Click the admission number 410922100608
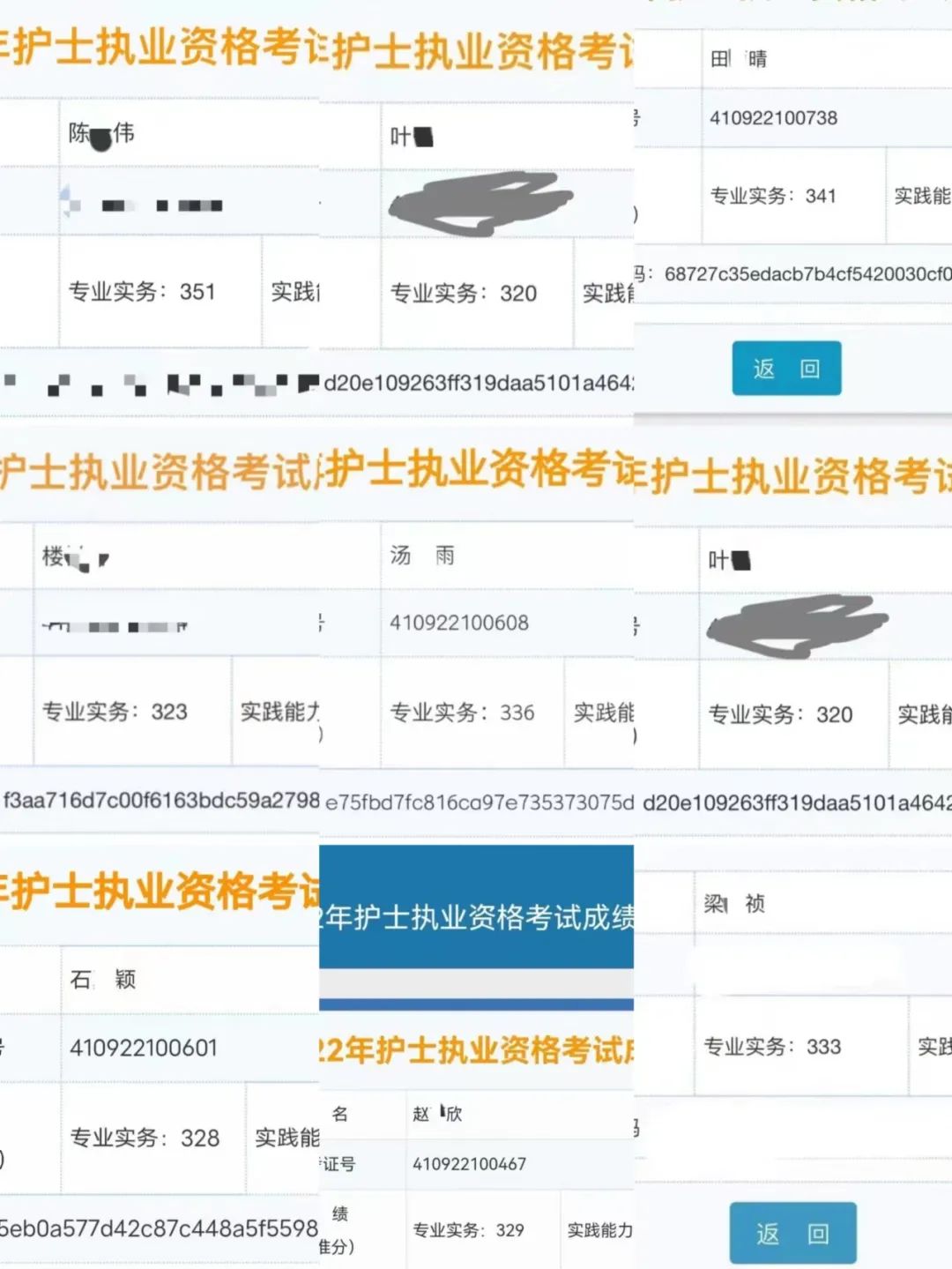The width and height of the screenshot is (952, 1269). (459, 623)
